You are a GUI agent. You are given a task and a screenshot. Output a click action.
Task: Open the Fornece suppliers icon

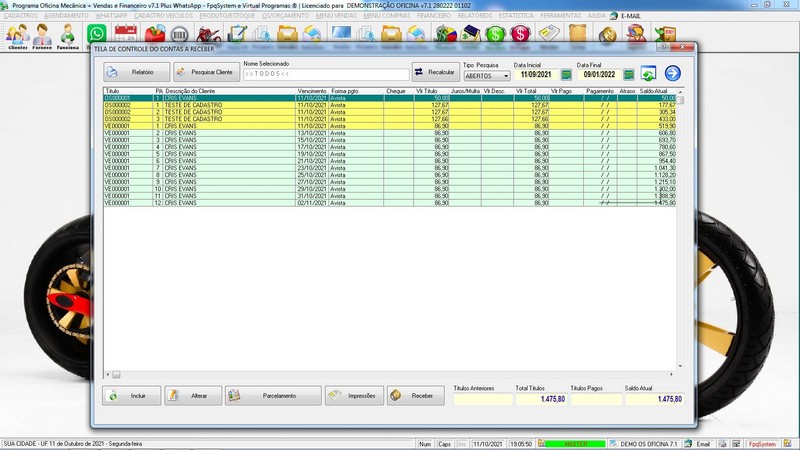point(42,37)
